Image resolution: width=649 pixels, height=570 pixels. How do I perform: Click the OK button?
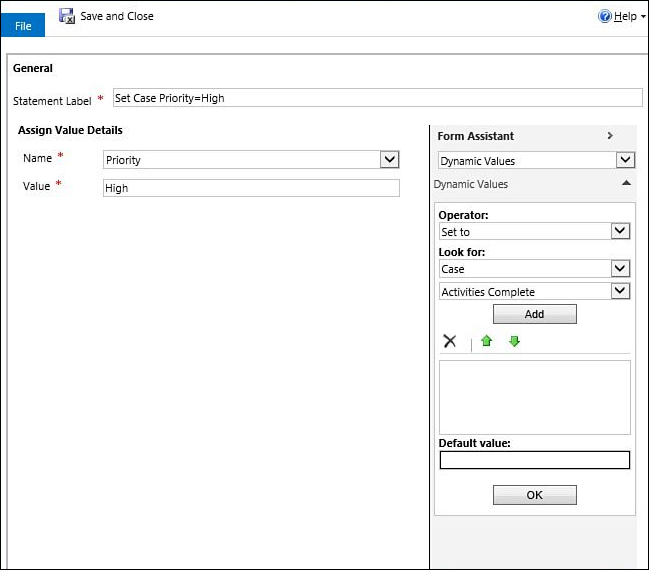pos(534,495)
